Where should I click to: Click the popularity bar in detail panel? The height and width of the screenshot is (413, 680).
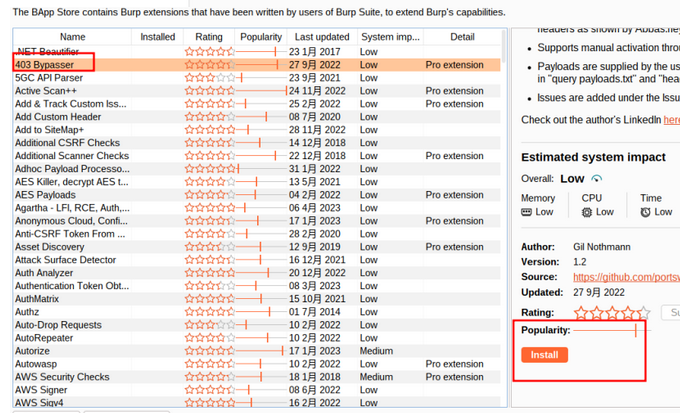612,331
